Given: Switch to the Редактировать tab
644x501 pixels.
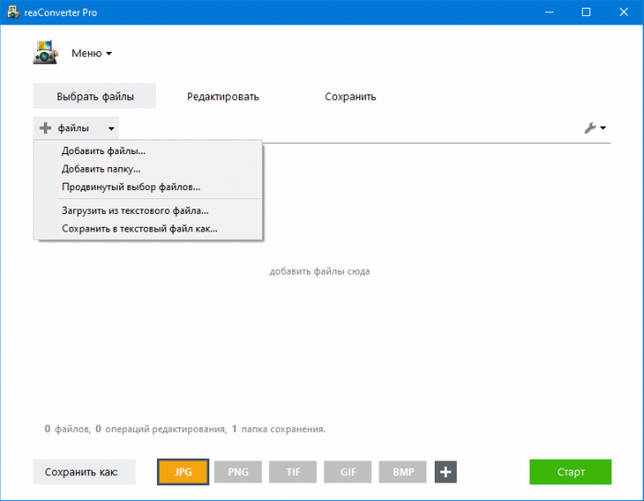Looking at the screenshot, I should [x=223, y=97].
